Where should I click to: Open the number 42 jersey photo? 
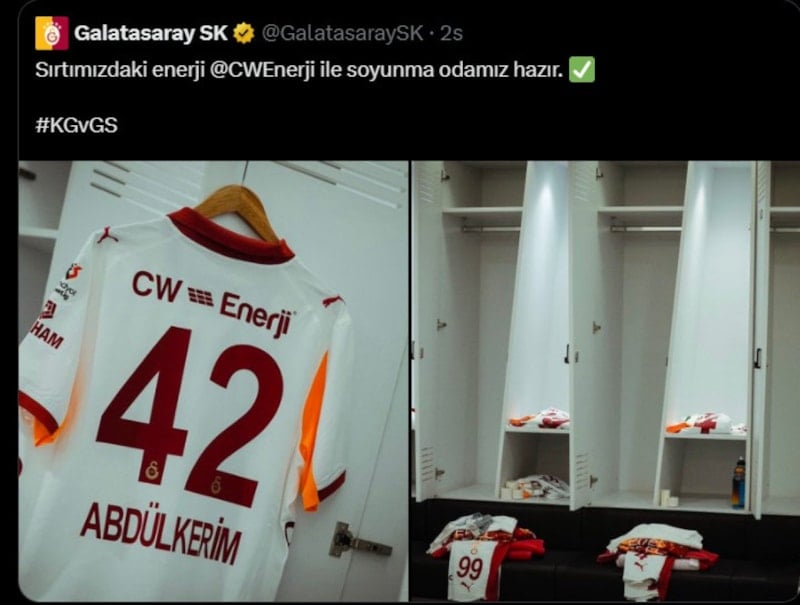tap(213, 381)
